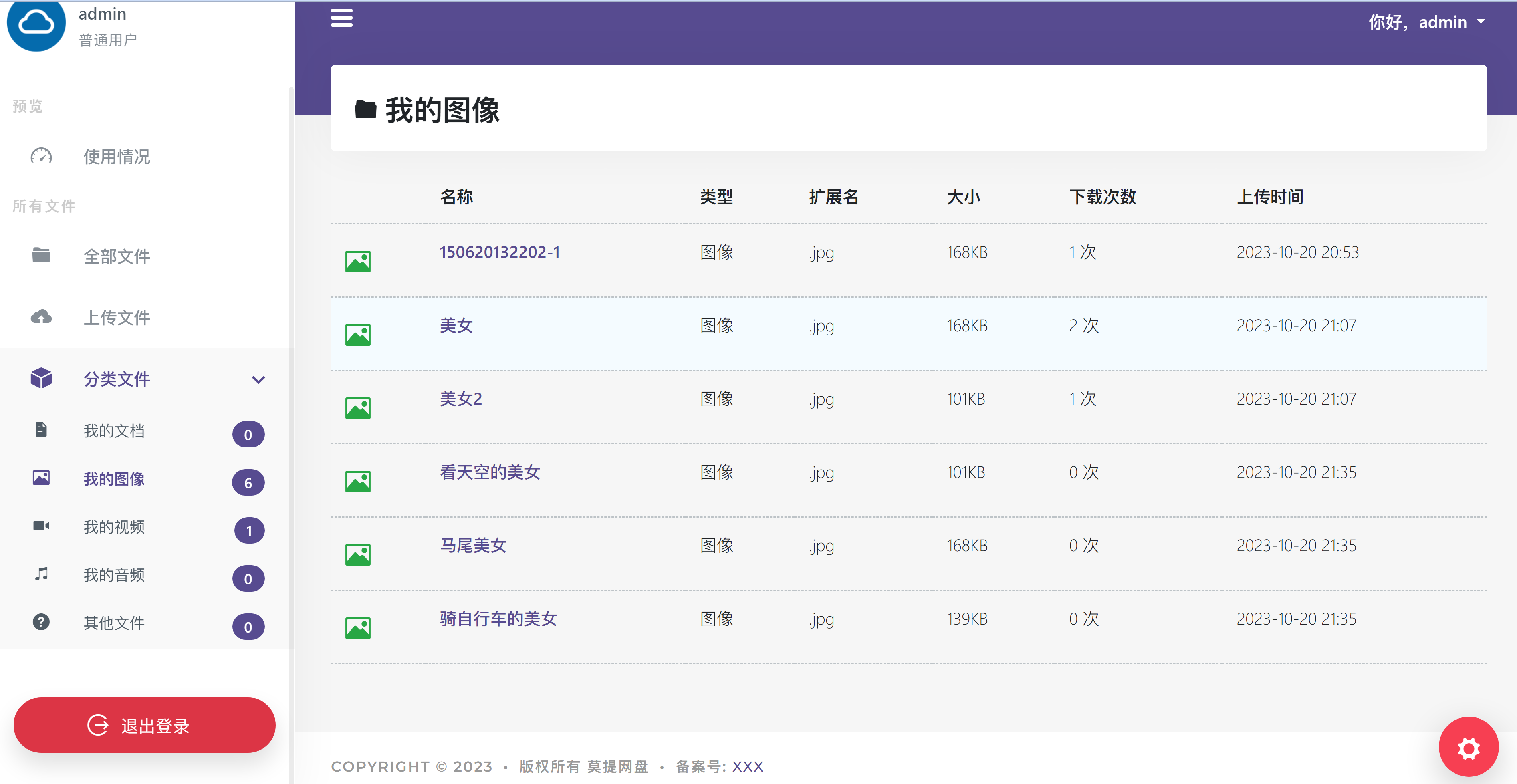
Task: Select the 分类文件 menu label
Action: 117,379
